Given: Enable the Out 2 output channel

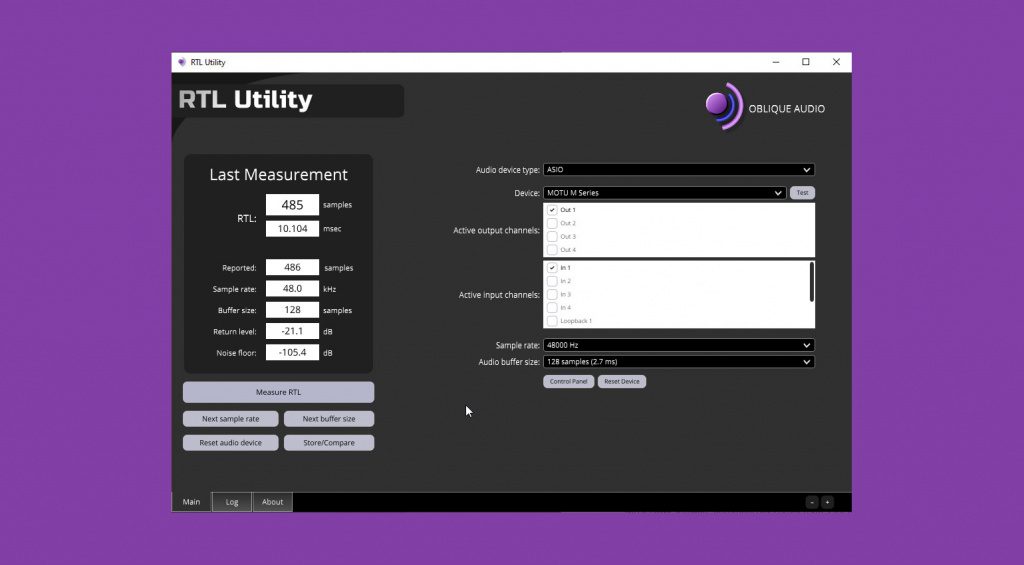Looking at the screenshot, I should (x=552, y=223).
